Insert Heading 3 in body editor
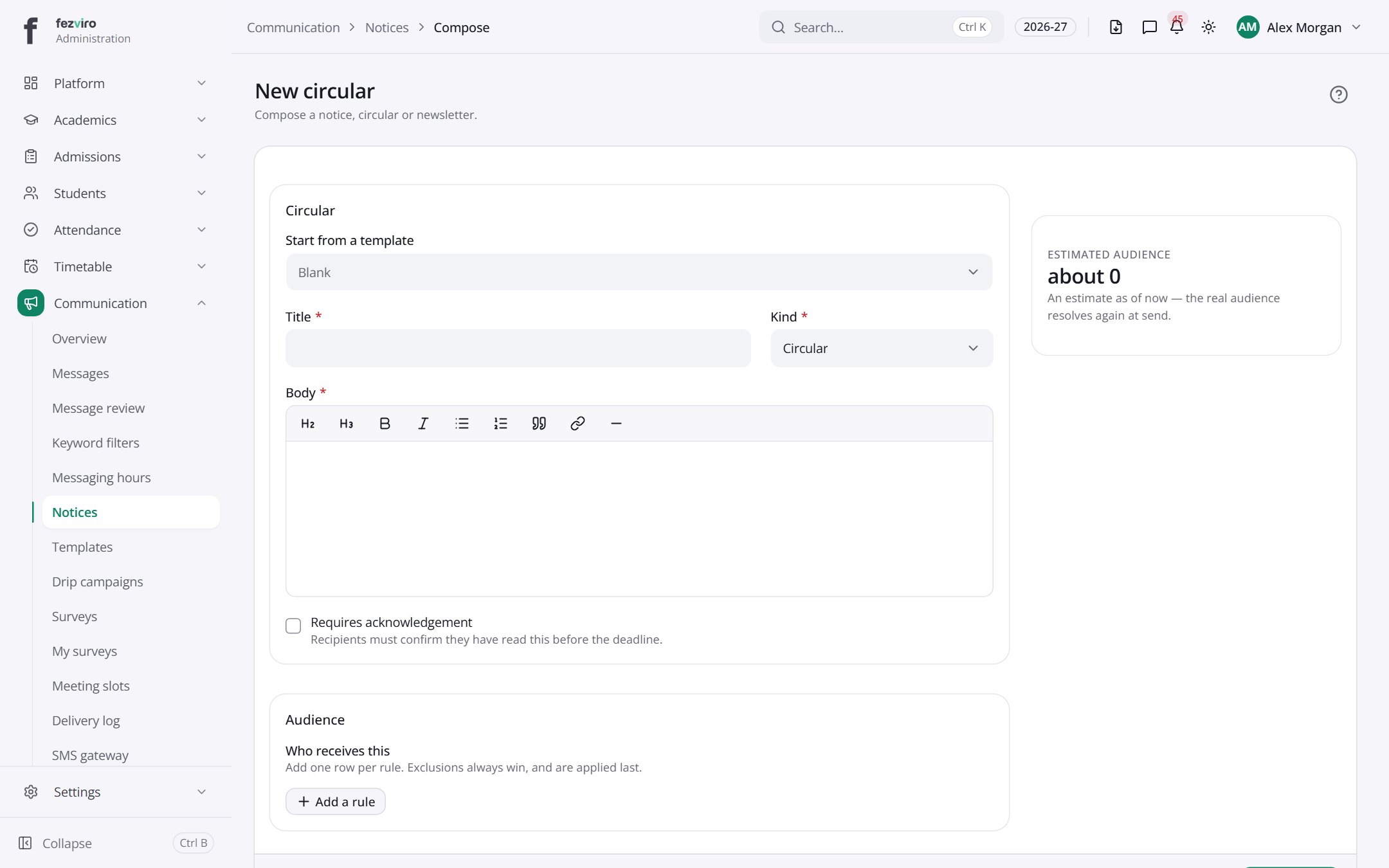Viewport: 1389px width, 868px height. [346, 424]
